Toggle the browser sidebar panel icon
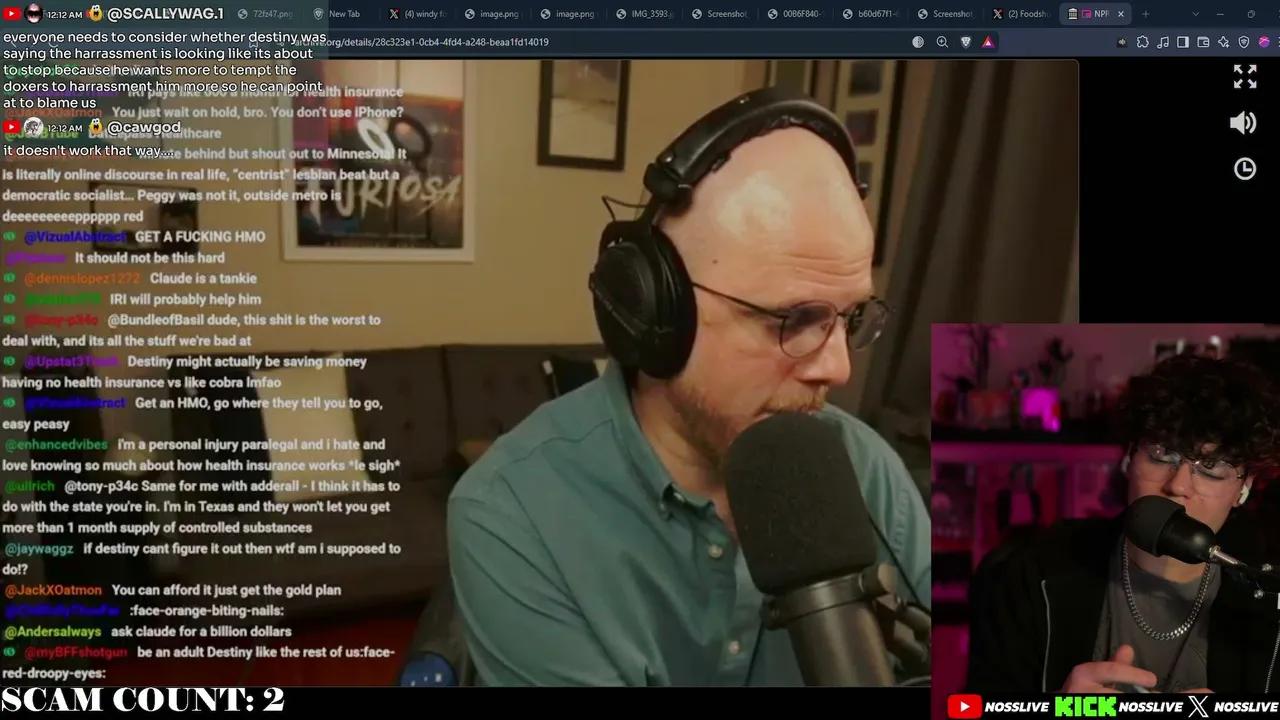Image resolution: width=1280 pixels, height=720 pixels. [1183, 42]
